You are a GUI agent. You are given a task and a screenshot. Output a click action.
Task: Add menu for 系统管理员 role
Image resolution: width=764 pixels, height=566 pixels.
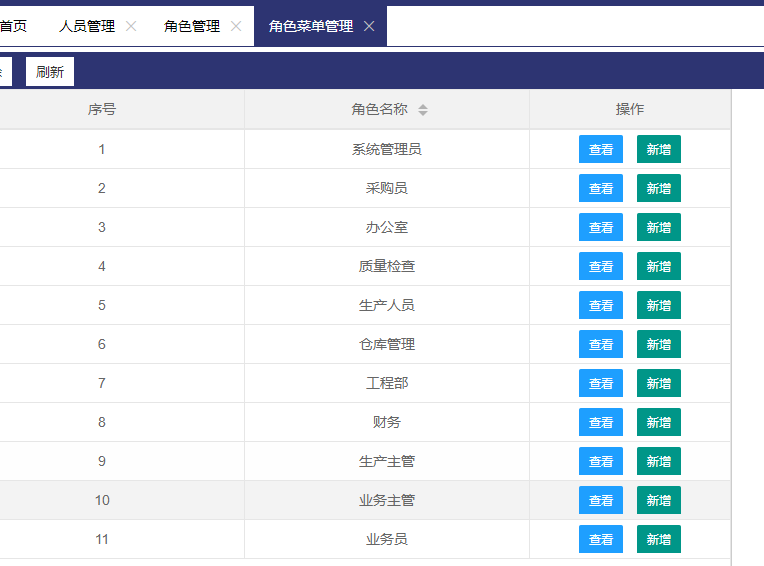pyautogui.click(x=659, y=149)
